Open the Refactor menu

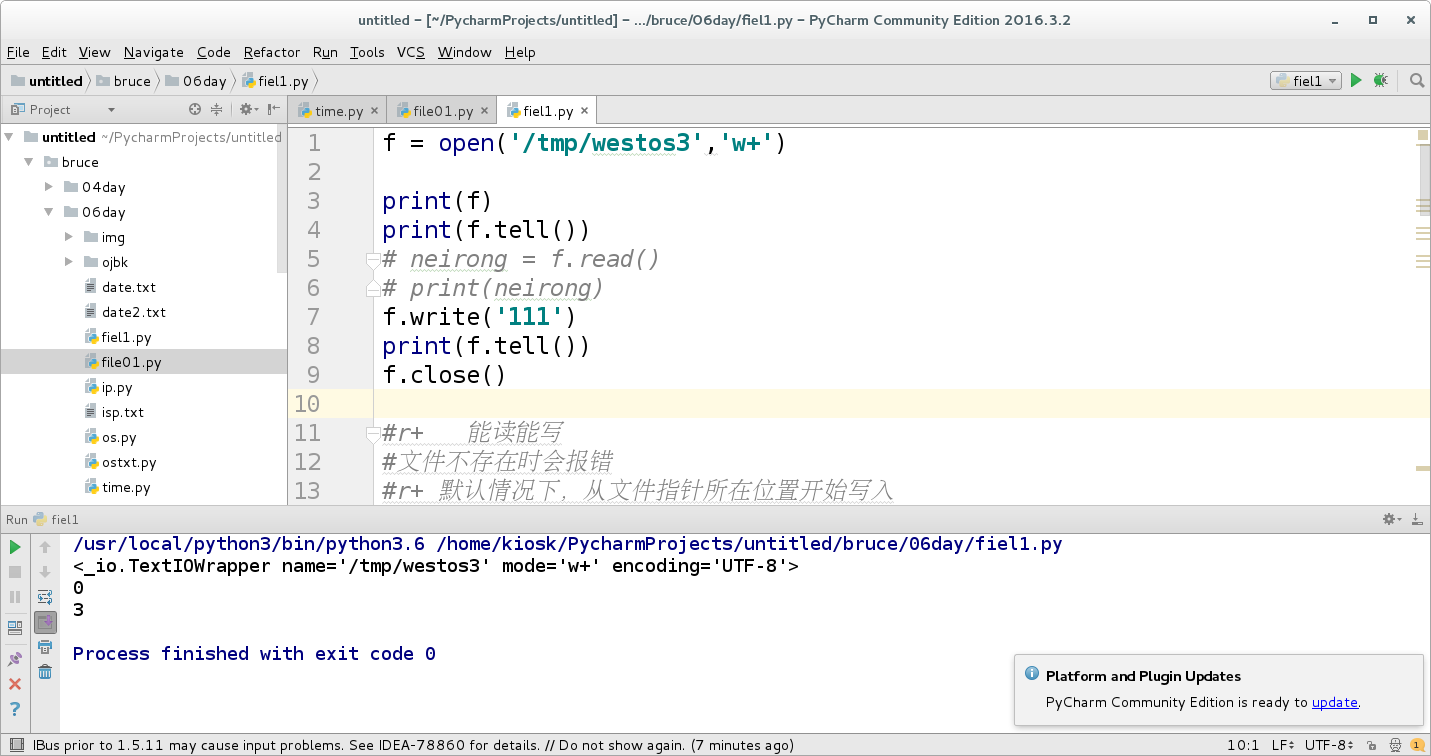pyautogui.click(x=271, y=52)
